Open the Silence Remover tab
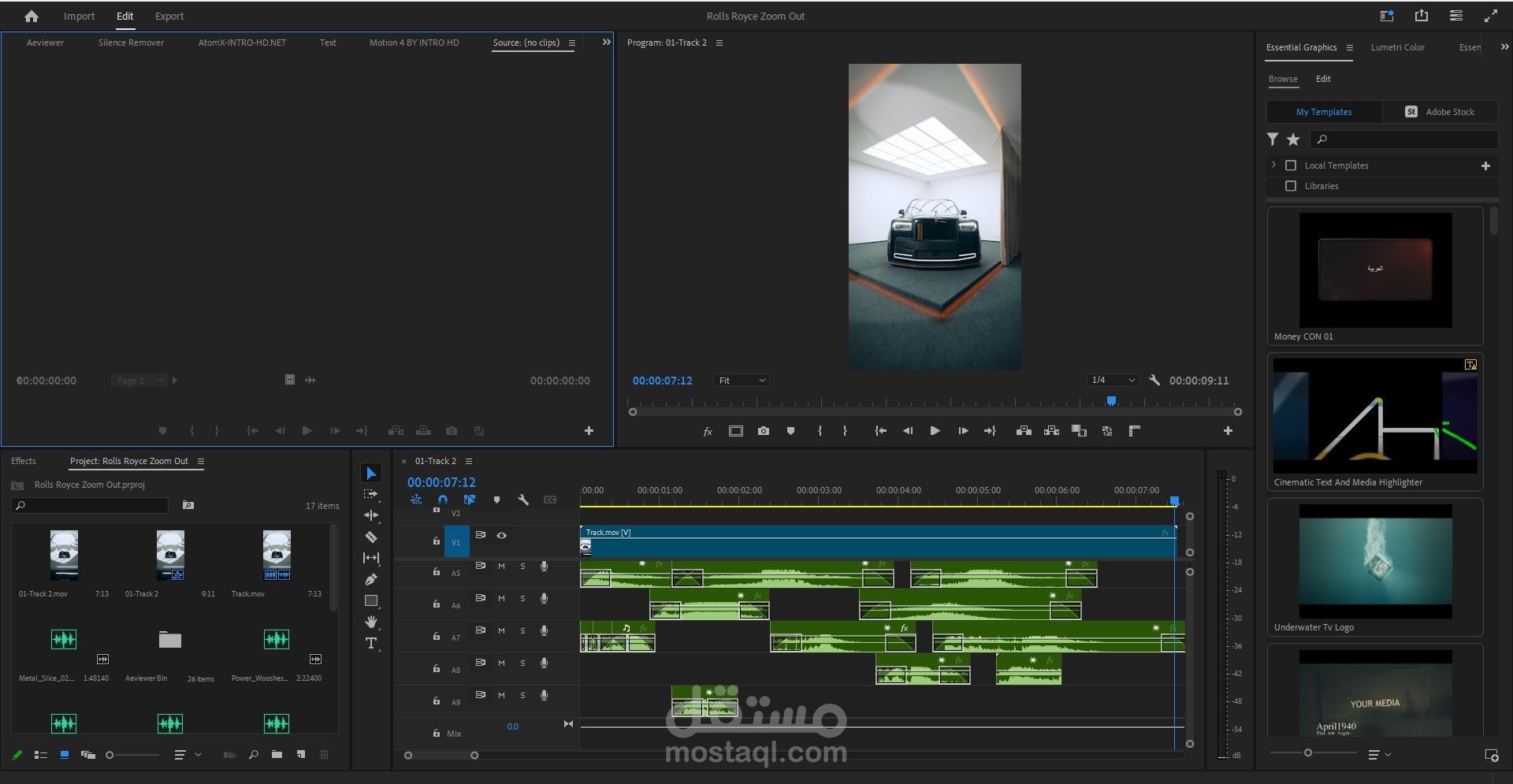Image resolution: width=1513 pixels, height=784 pixels. [131, 43]
